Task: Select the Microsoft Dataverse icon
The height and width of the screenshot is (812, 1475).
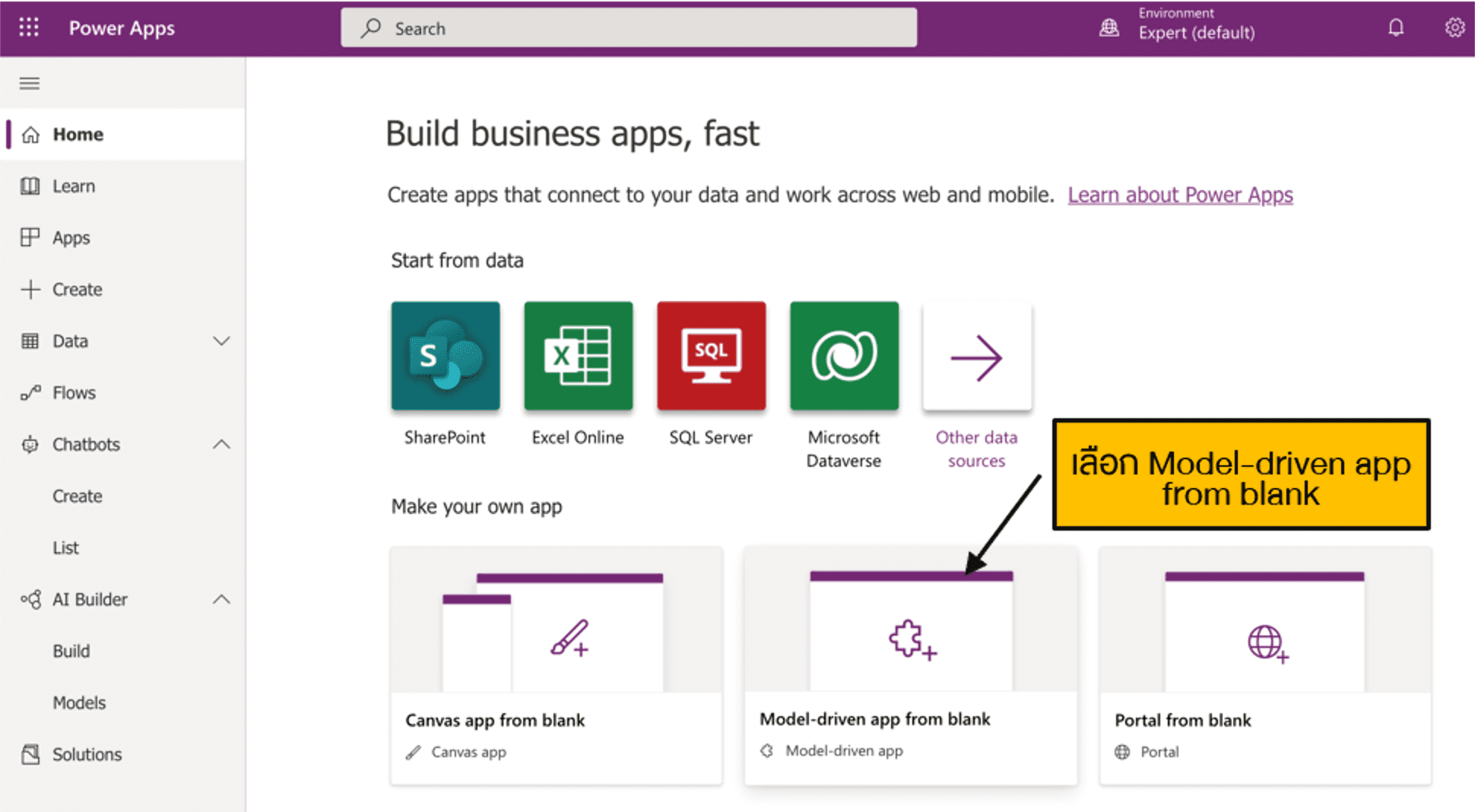Action: (844, 355)
